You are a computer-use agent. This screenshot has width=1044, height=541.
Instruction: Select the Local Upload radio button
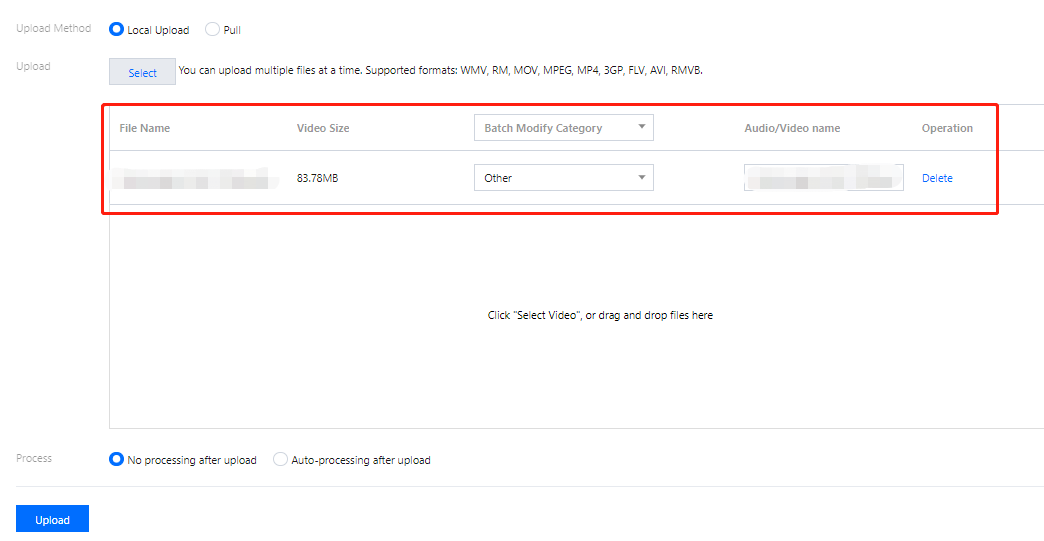click(117, 29)
